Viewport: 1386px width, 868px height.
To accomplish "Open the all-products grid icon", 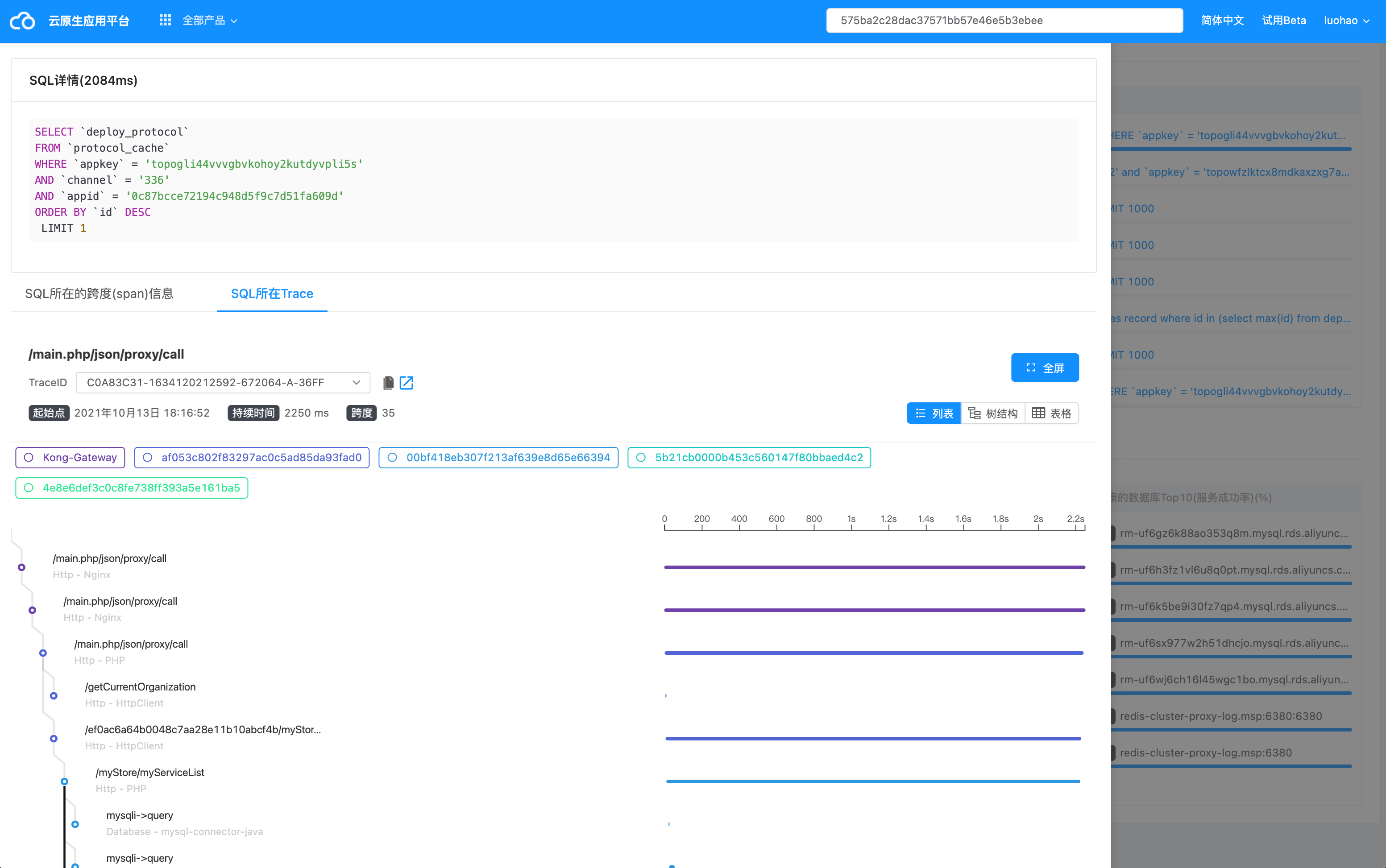I will (165, 21).
